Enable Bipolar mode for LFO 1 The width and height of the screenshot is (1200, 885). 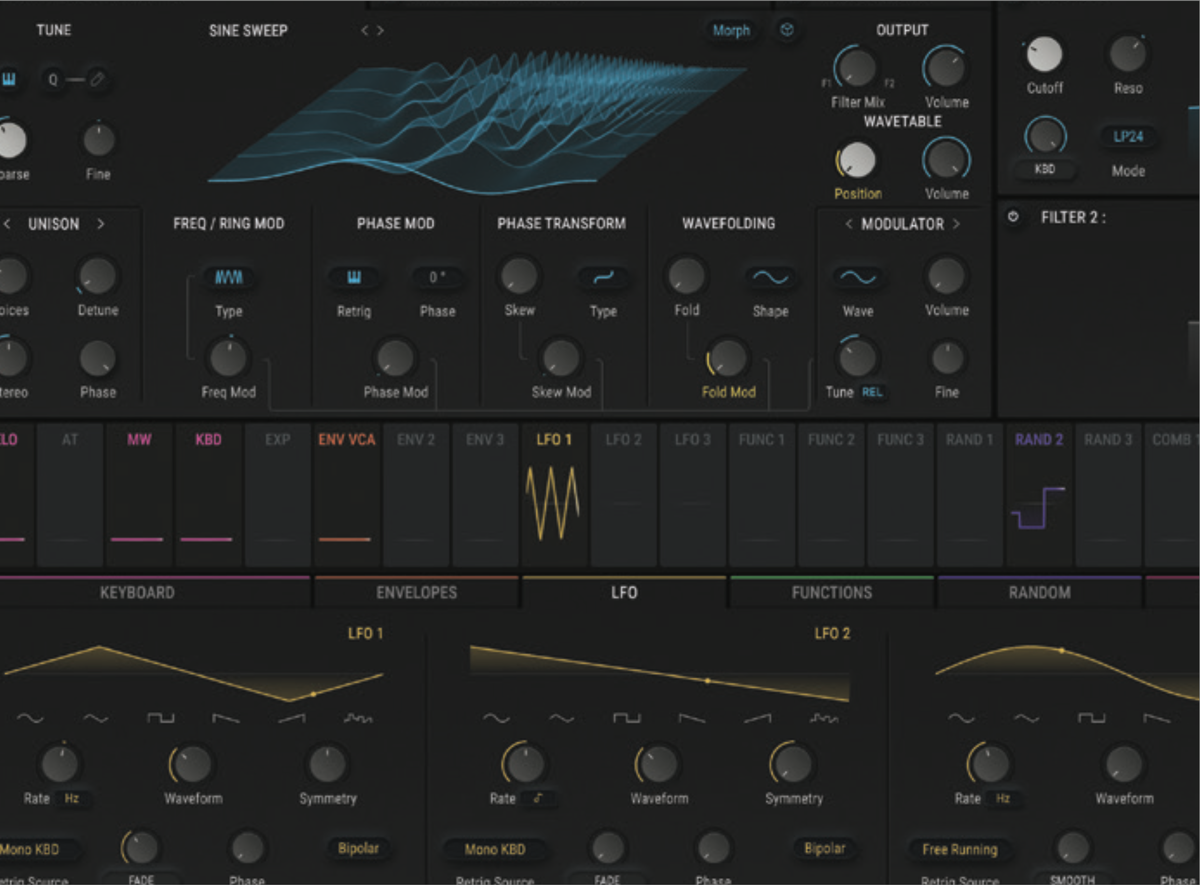pos(359,848)
